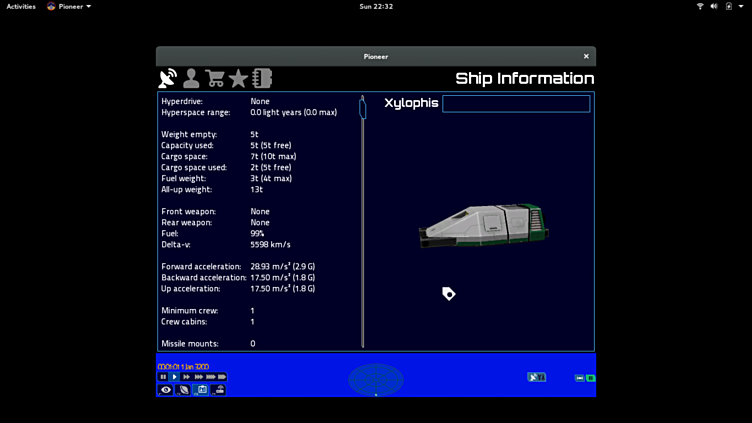Select the maximum time acceleration button
This screenshot has height=423, width=752.
click(x=221, y=377)
